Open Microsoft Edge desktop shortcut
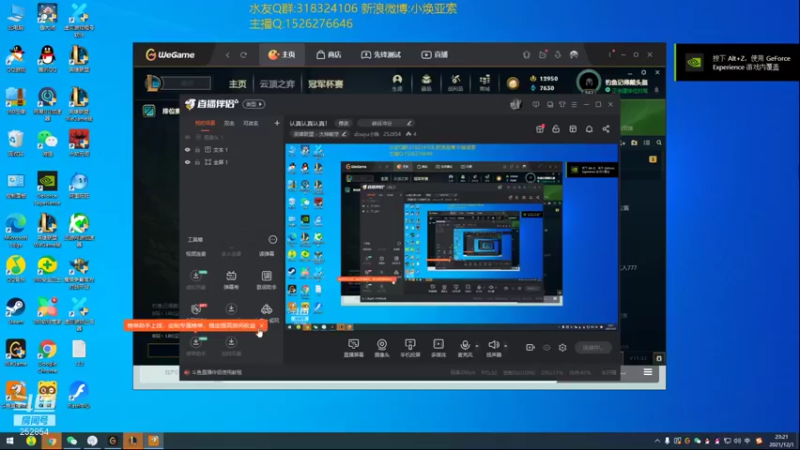This screenshot has height=450, width=800. [x=16, y=231]
